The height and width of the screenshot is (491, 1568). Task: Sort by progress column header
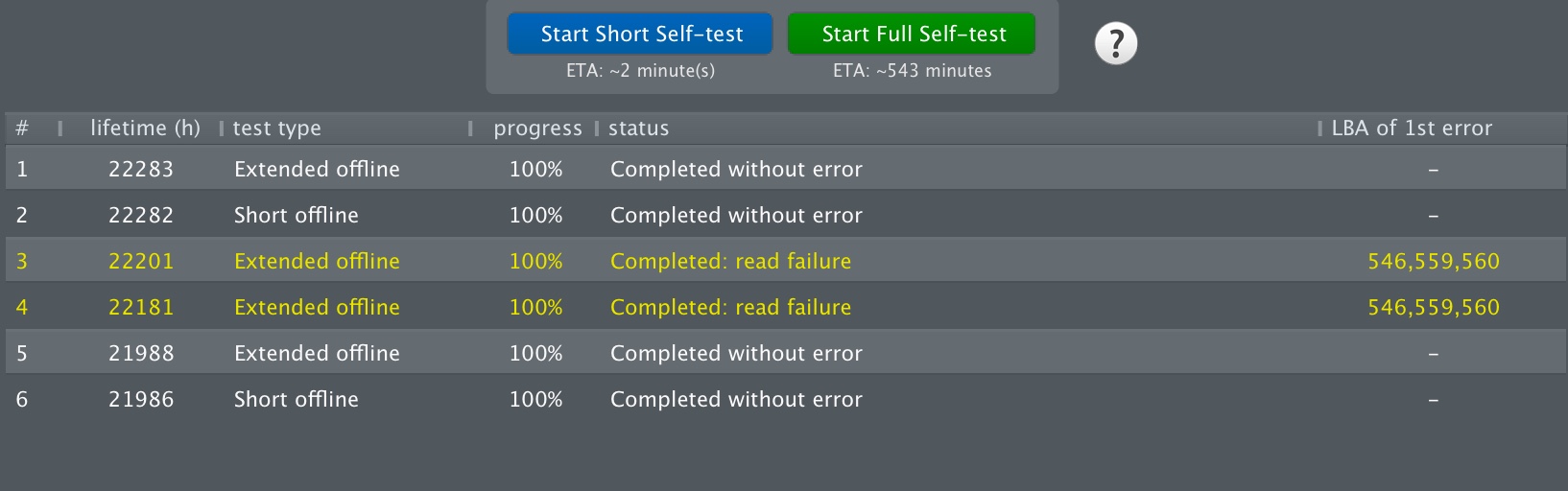[537, 129]
